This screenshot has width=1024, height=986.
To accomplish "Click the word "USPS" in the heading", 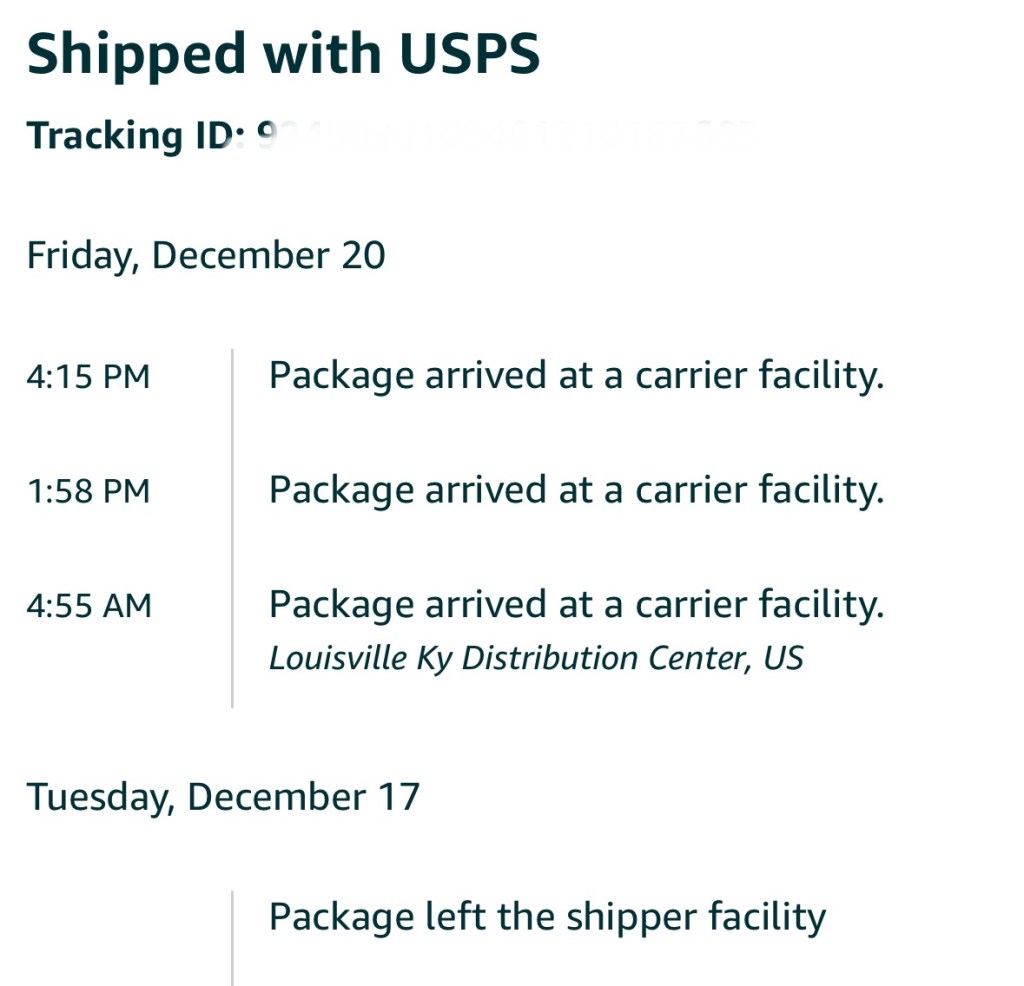I will [x=469, y=54].
